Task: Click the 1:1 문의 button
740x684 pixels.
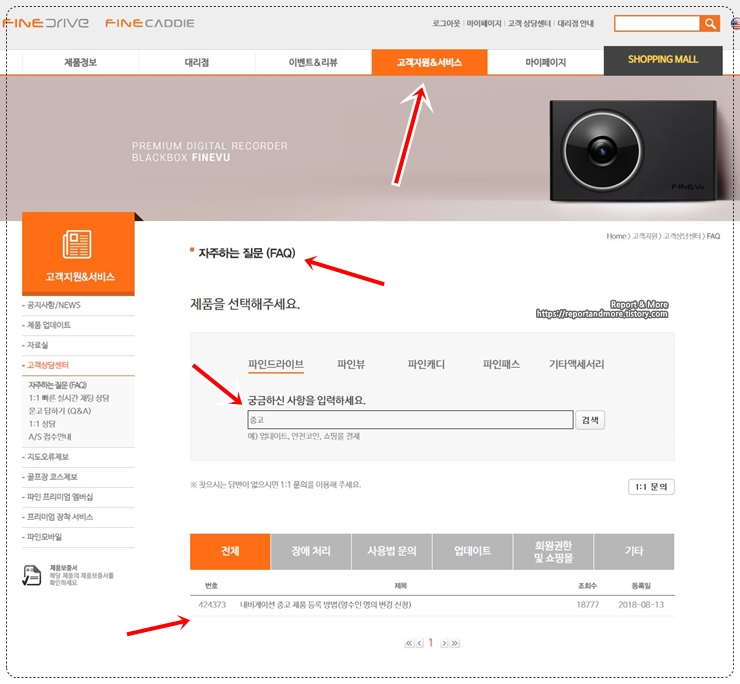Action: click(651, 487)
